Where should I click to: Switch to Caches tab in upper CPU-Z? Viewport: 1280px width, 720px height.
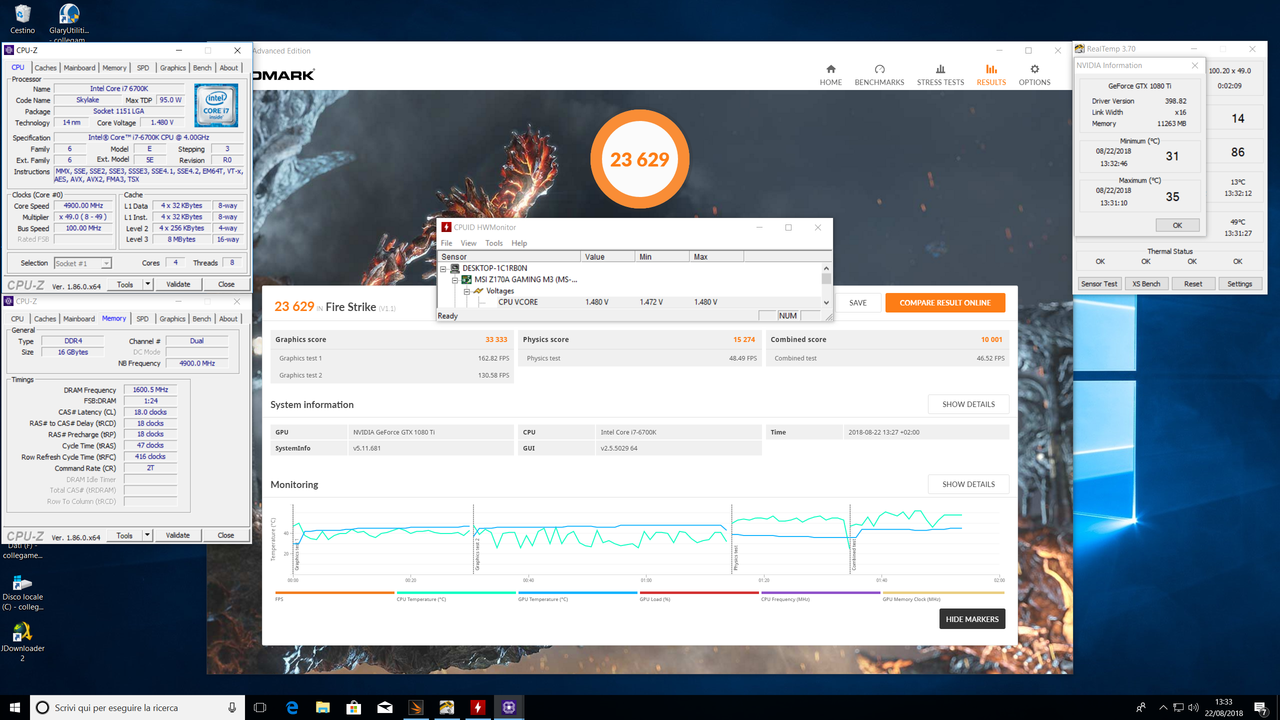click(46, 68)
